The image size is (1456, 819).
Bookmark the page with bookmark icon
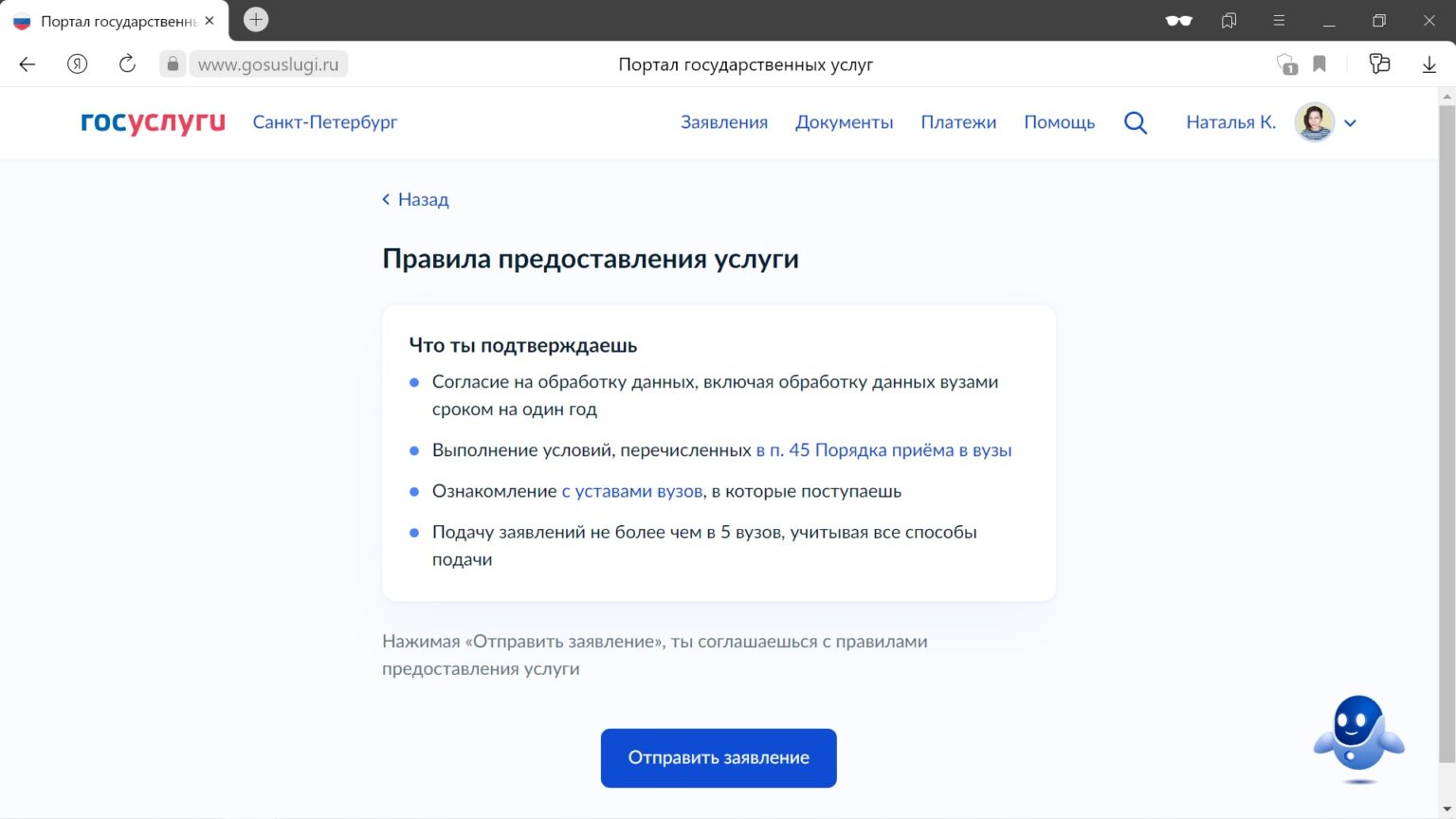[1319, 64]
